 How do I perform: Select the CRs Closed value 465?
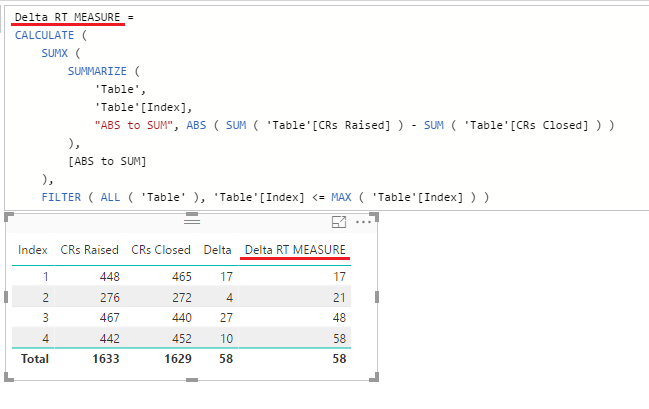coord(182,277)
